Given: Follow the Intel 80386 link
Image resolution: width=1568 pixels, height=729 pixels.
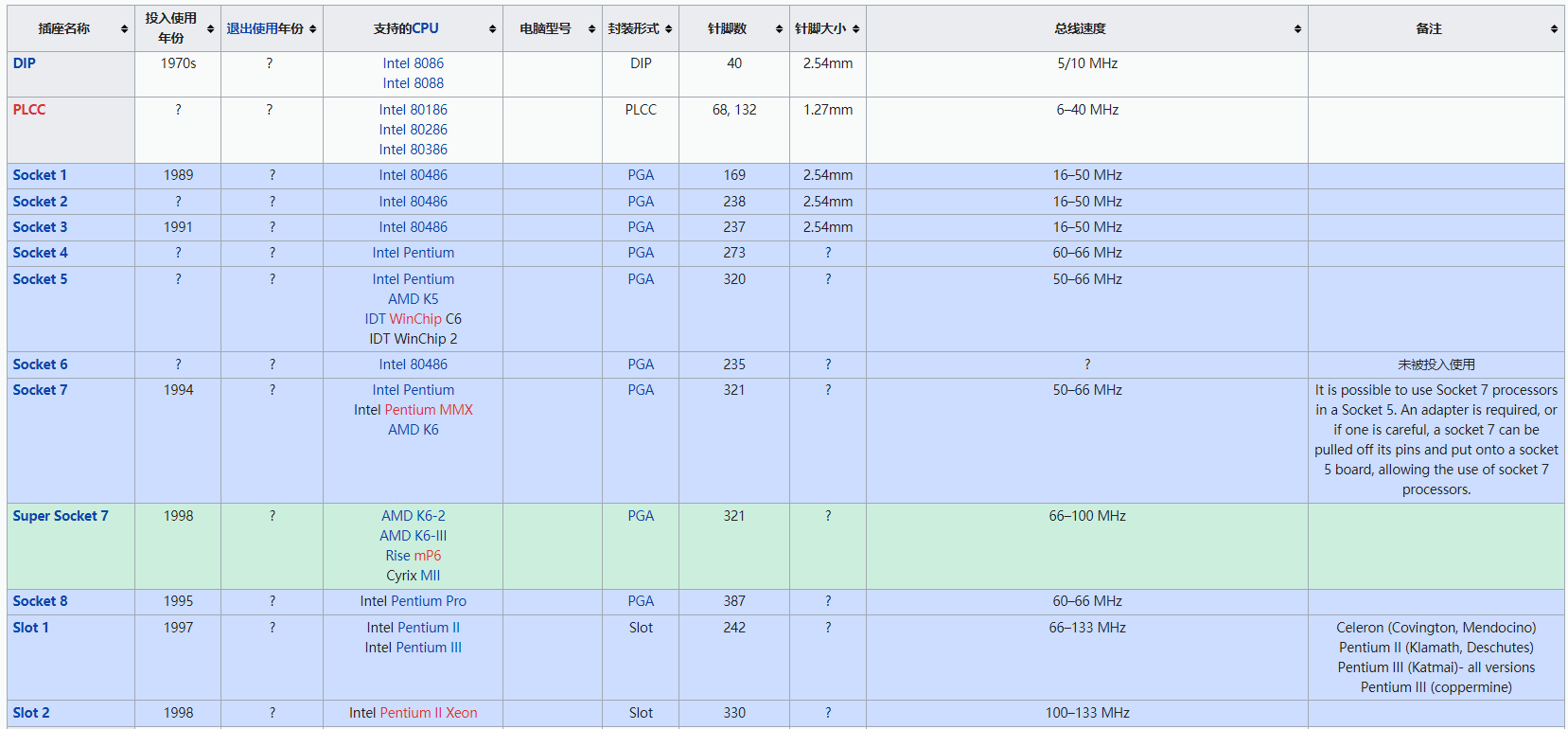Looking at the screenshot, I should point(414,150).
